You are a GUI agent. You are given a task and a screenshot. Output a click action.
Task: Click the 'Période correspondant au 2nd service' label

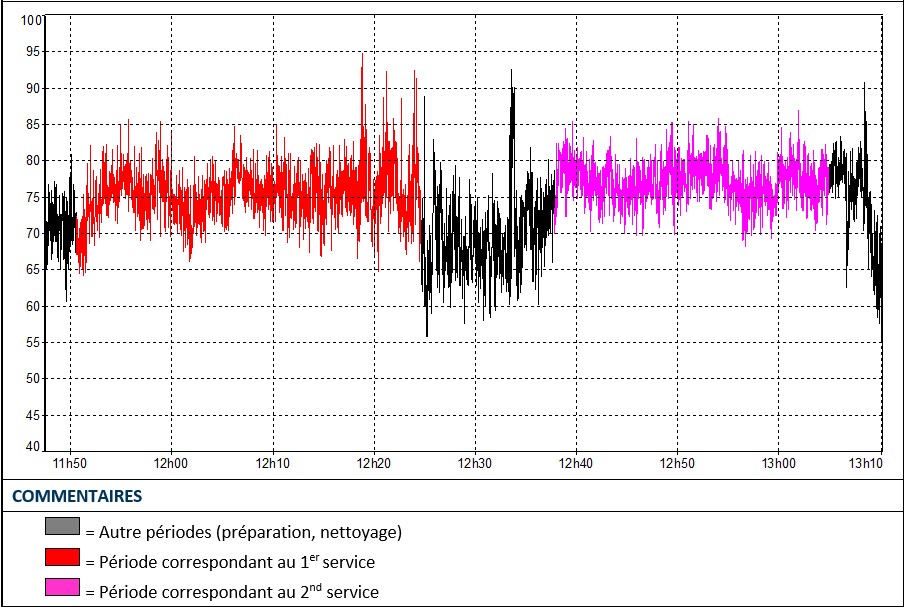click(232, 592)
